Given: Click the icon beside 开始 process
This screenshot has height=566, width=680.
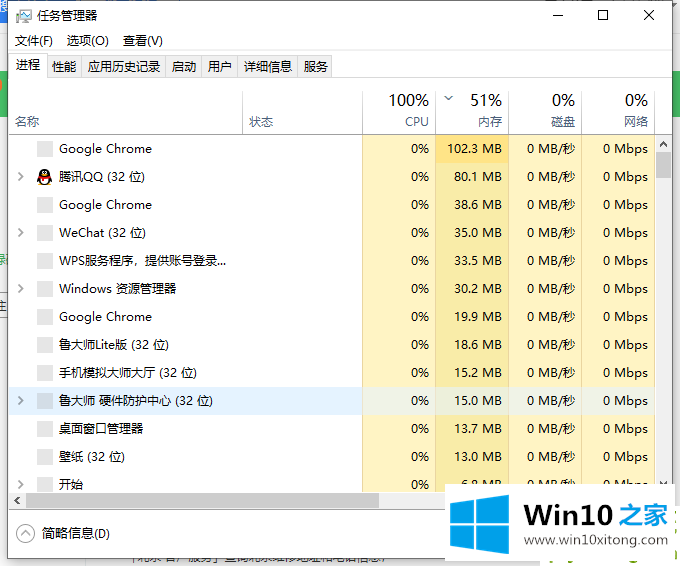Looking at the screenshot, I should (45, 484).
